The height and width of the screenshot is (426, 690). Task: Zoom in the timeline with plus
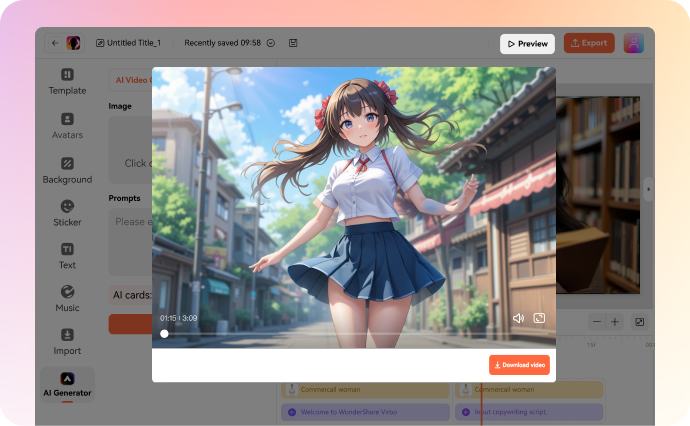(x=615, y=322)
